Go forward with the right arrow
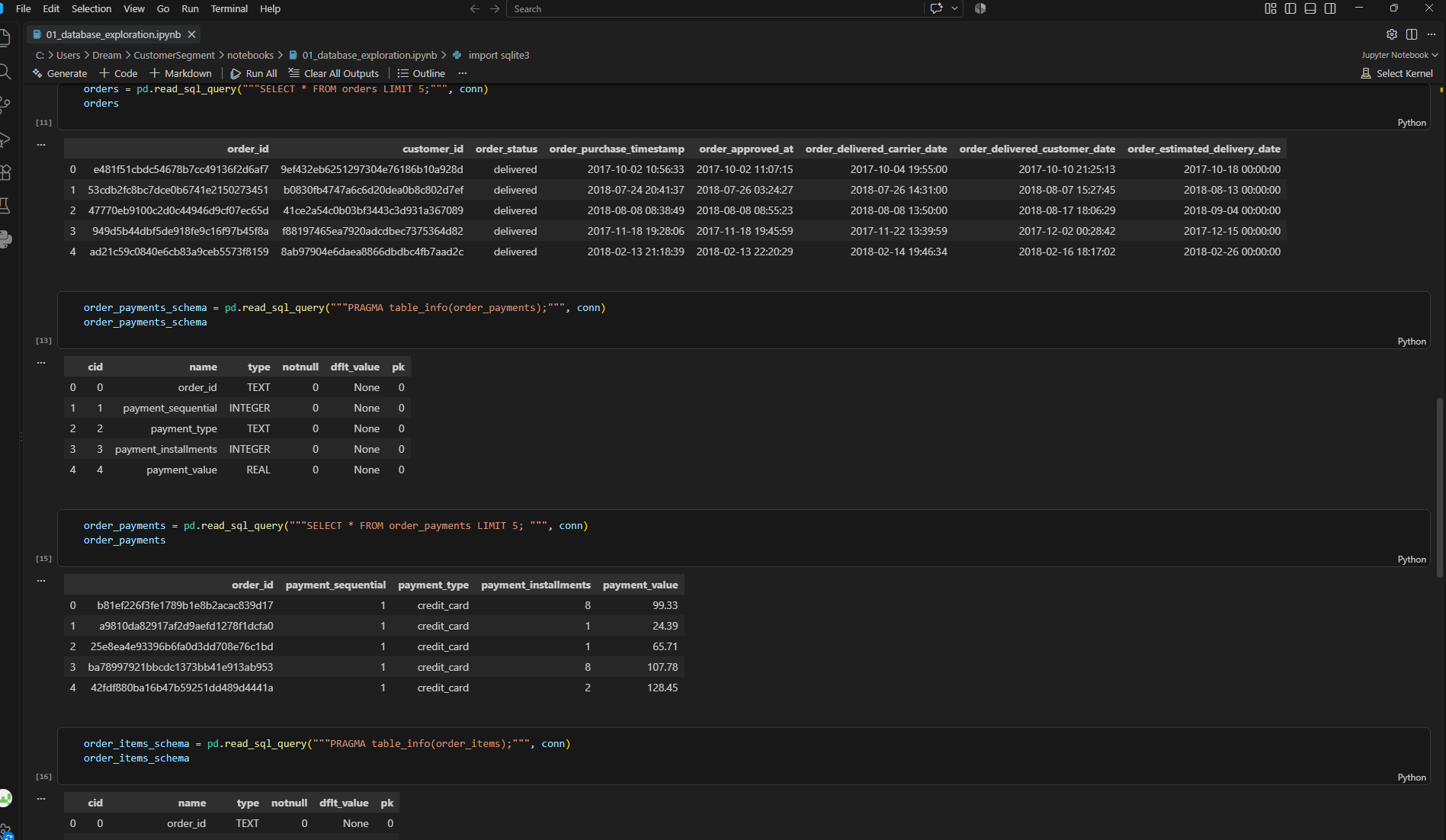Screen dimensions: 1446x840 [495, 8]
